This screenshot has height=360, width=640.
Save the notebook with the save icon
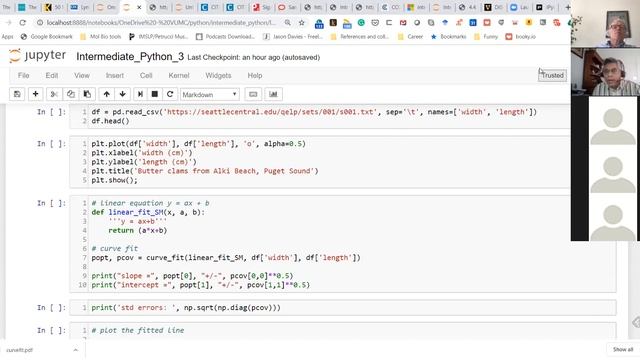(x=17, y=94)
